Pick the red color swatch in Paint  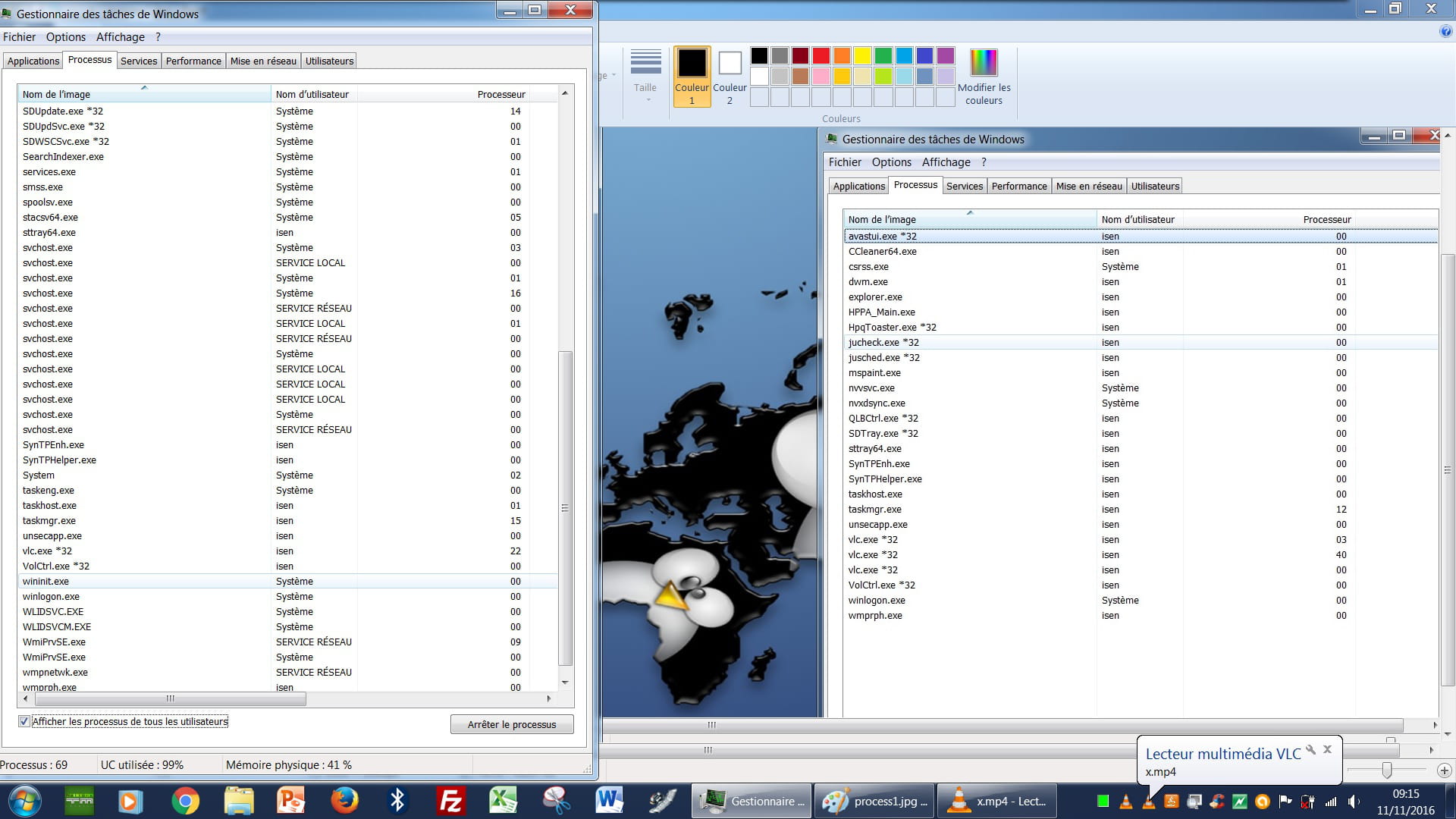[821, 55]
